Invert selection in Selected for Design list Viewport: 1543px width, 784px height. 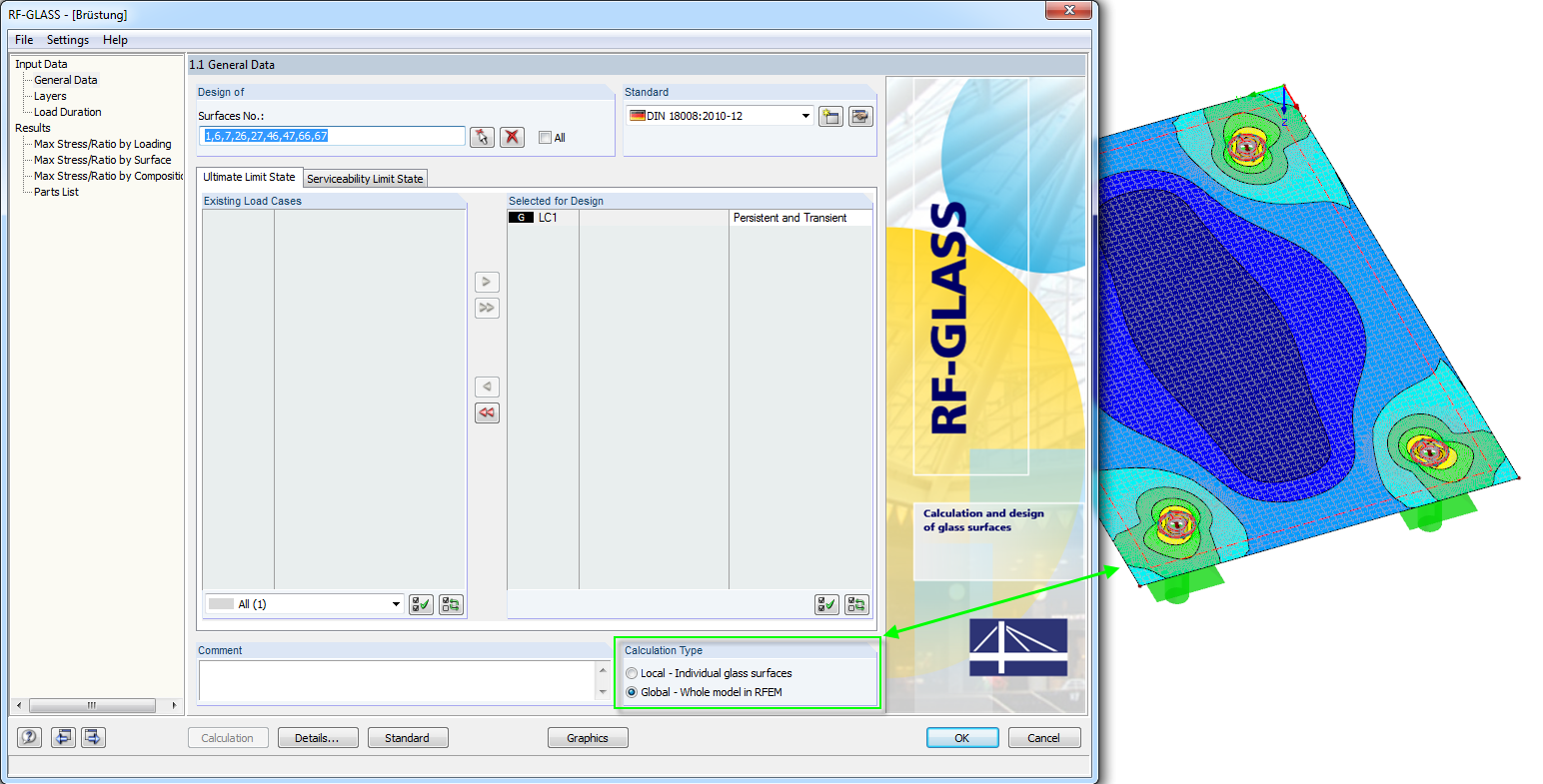tap(856, 604)
